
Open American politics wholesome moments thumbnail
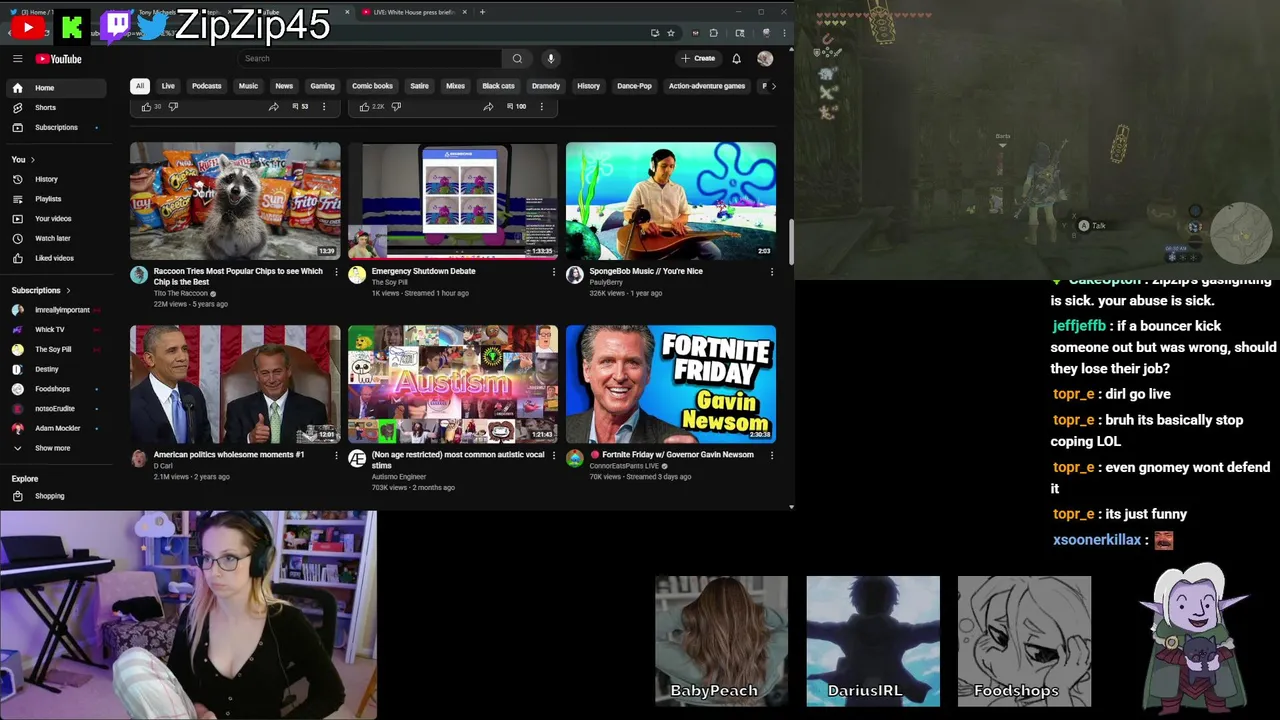point(235,384)
